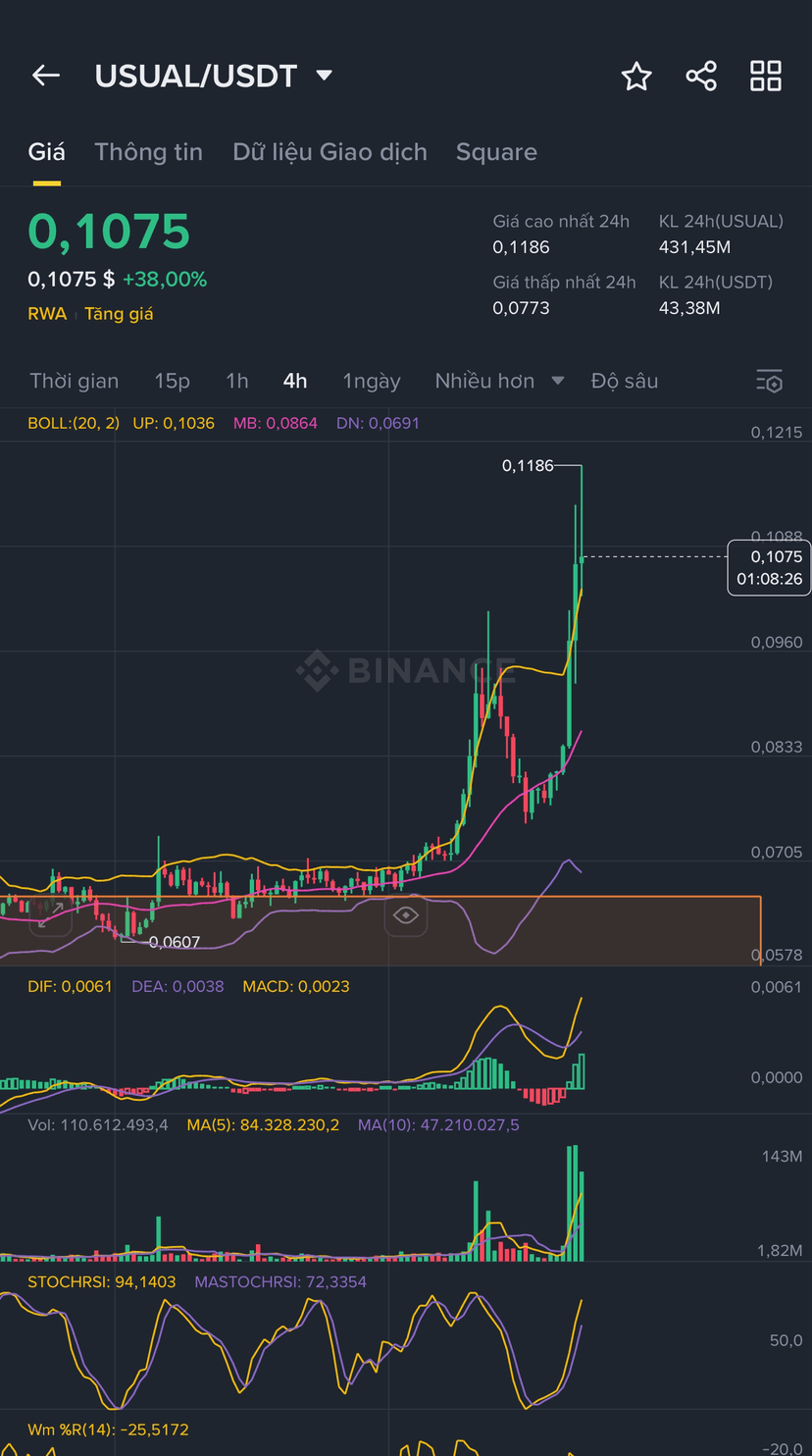Tap the 0,0833 price axis label
Image resolution: width=812 pixels, height=1456 pixels.
pos(776,748)
